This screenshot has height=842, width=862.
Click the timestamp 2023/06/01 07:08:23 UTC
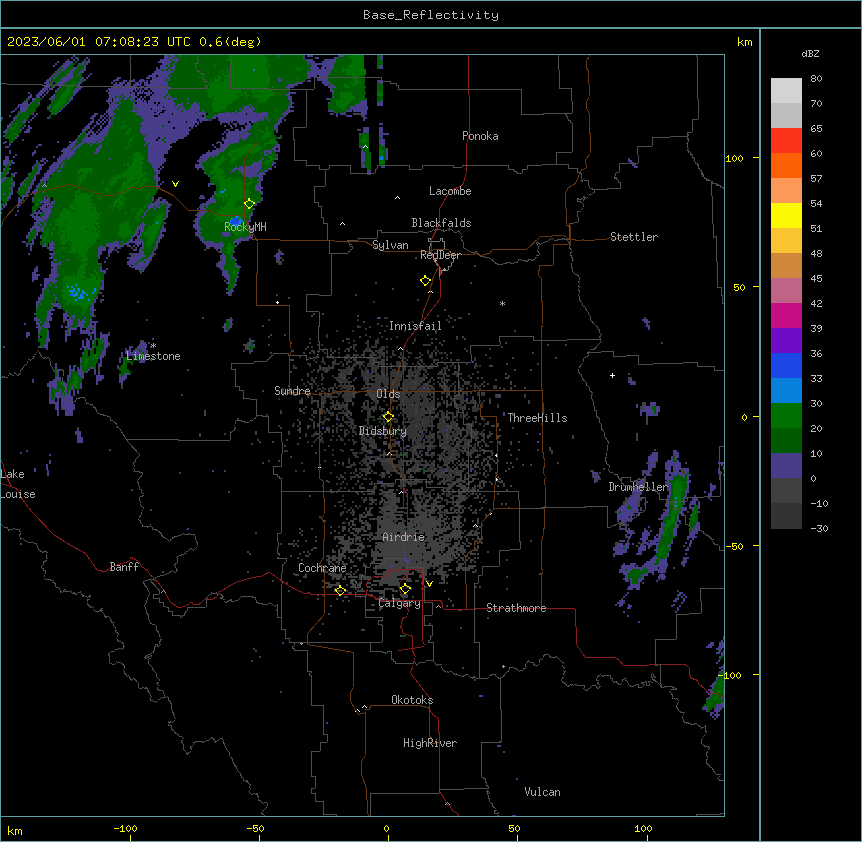[99, 42]
